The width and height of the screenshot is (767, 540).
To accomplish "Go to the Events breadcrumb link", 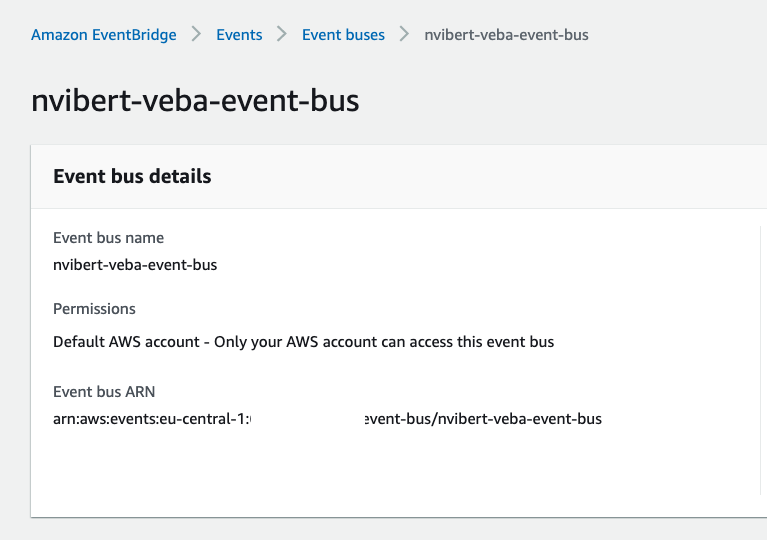I will [239, 35].
